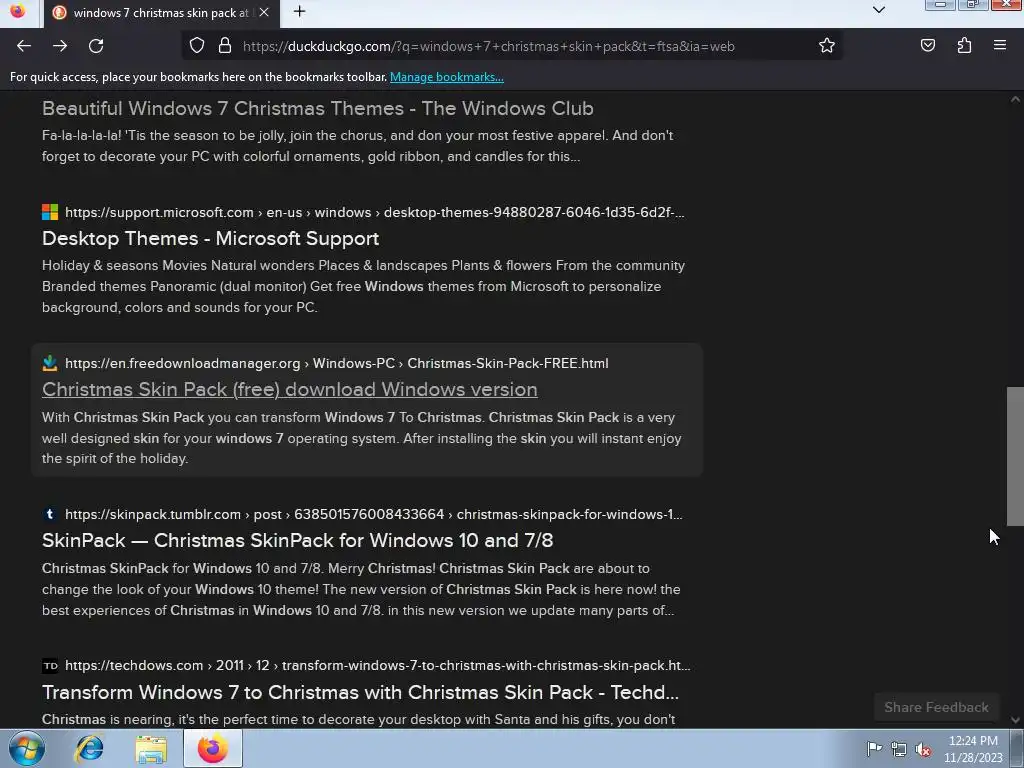Click the snippet text under Desktop Themes
The height and width of the screenshot is (768, 1024).
tap(363, 287)
